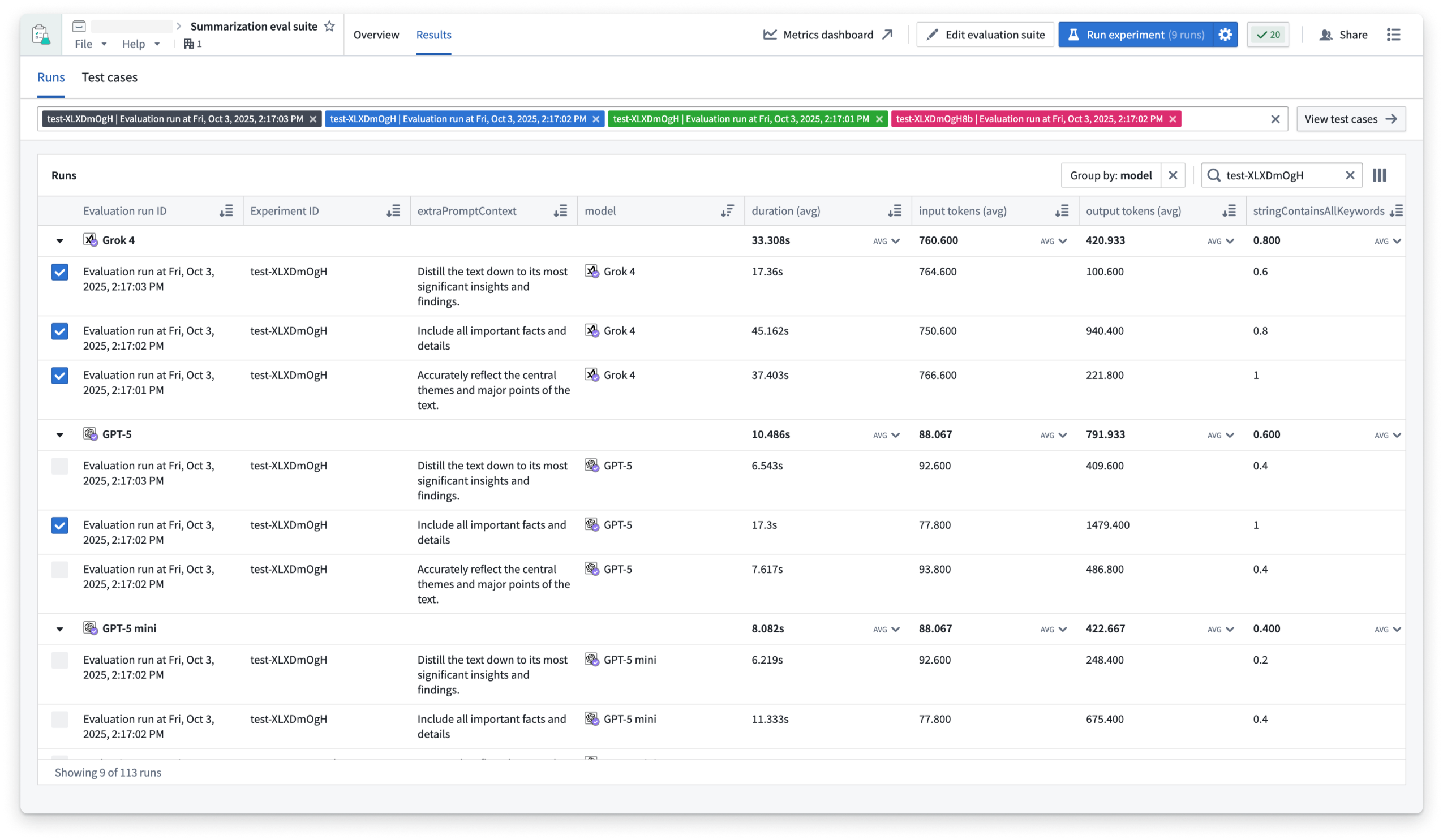Open the experiment settings gear

click(1225, 35)
